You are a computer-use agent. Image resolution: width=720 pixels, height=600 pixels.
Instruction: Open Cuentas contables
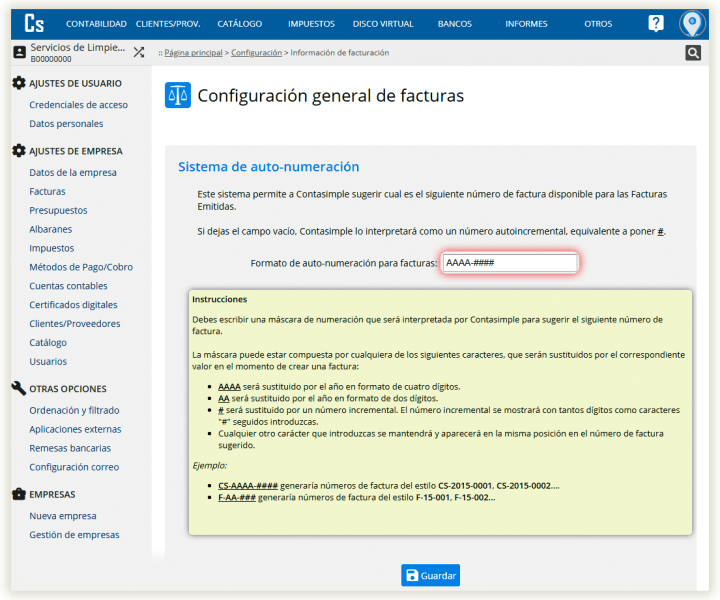tap(68, 286)
